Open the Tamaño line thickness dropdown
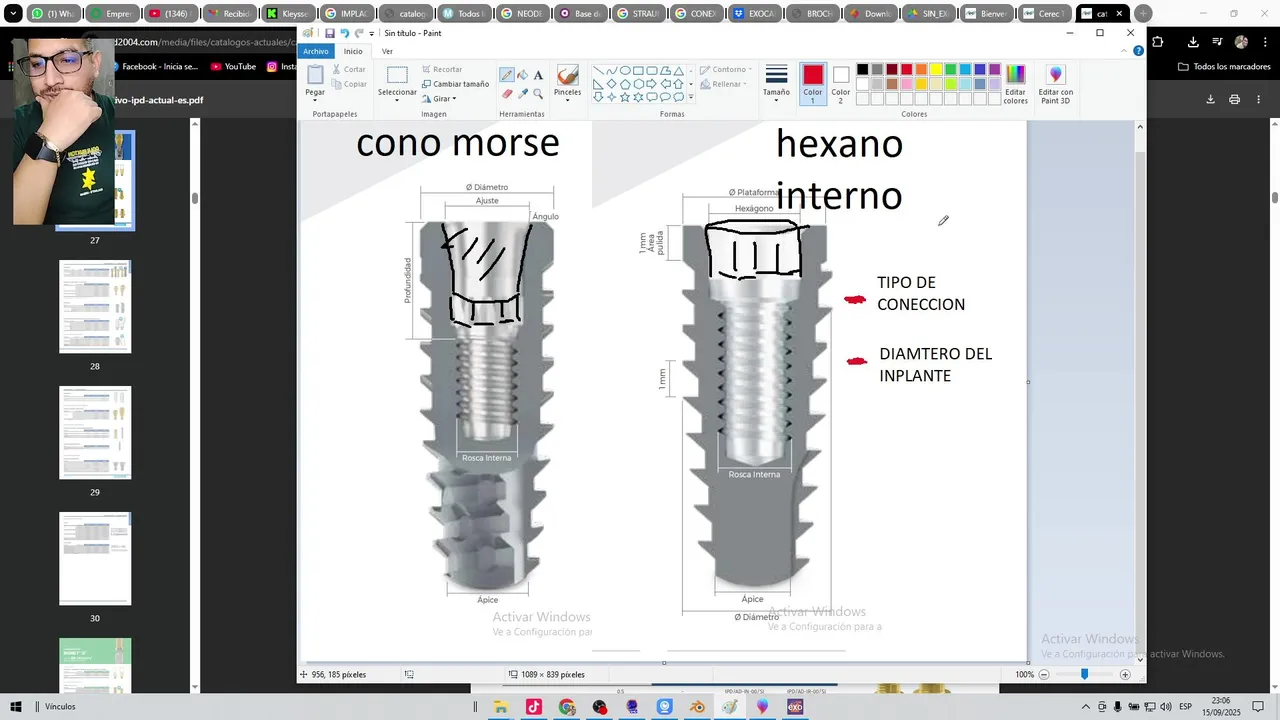The image size is (1280, 720). tap(777, 84)
